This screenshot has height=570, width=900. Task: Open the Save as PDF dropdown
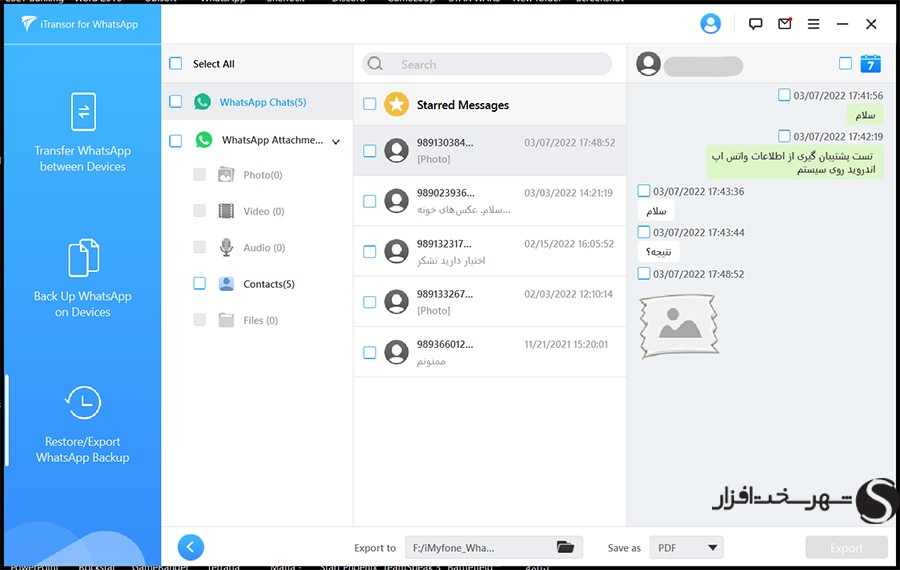[686, 548]
